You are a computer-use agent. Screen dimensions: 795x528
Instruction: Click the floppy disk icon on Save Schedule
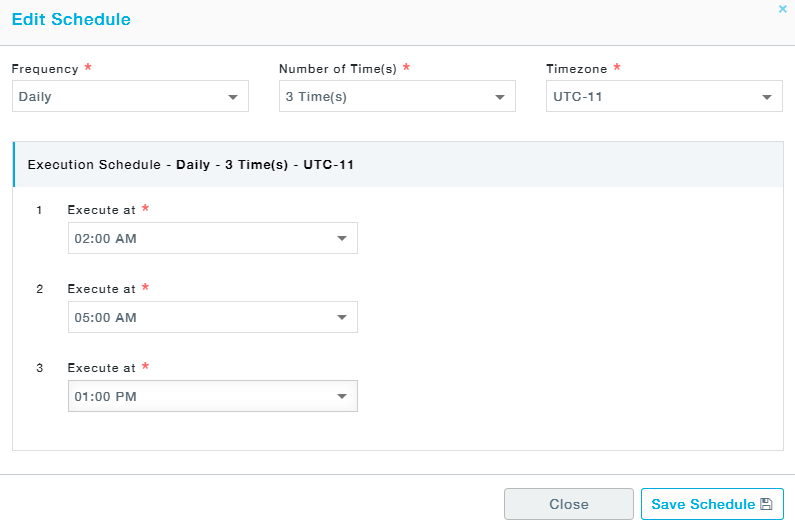[x=766, y=504]
